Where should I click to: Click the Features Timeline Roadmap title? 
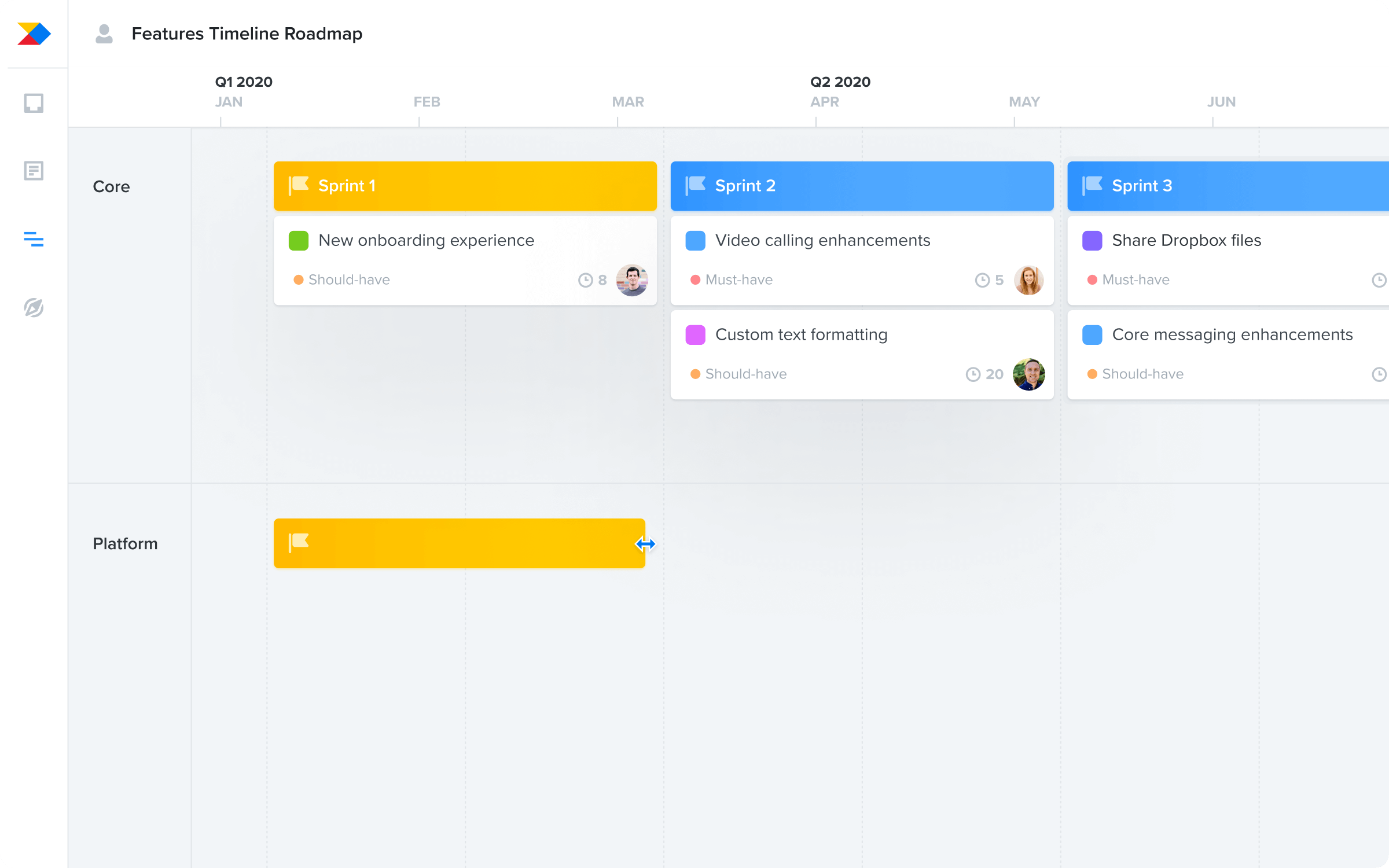[x=247, y=34]
